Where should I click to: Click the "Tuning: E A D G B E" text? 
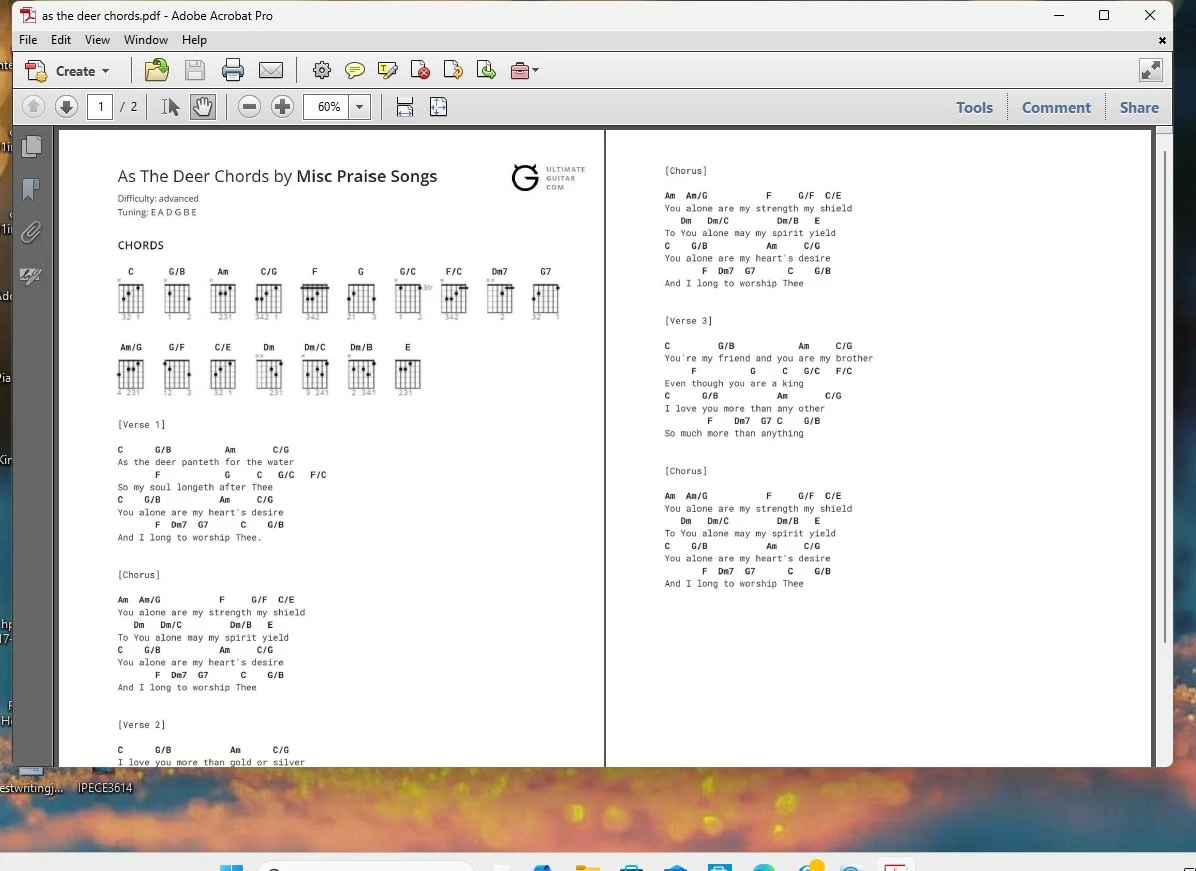pyautogui.click(x=156, y=212)
